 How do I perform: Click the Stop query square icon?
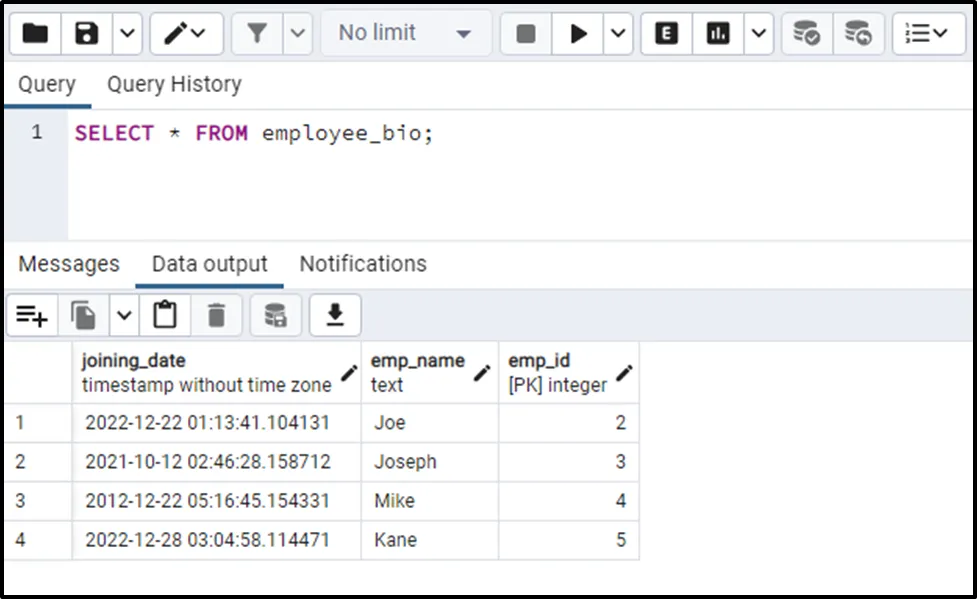(526, 33)
